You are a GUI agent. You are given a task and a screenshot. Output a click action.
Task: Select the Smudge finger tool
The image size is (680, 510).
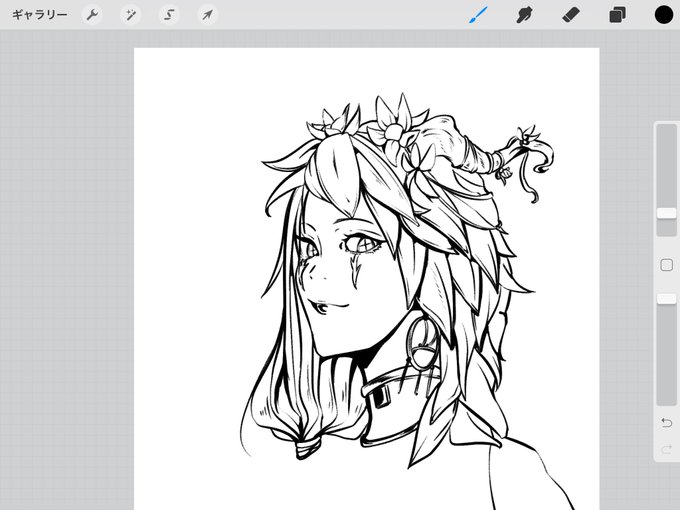tap(524, 15)
